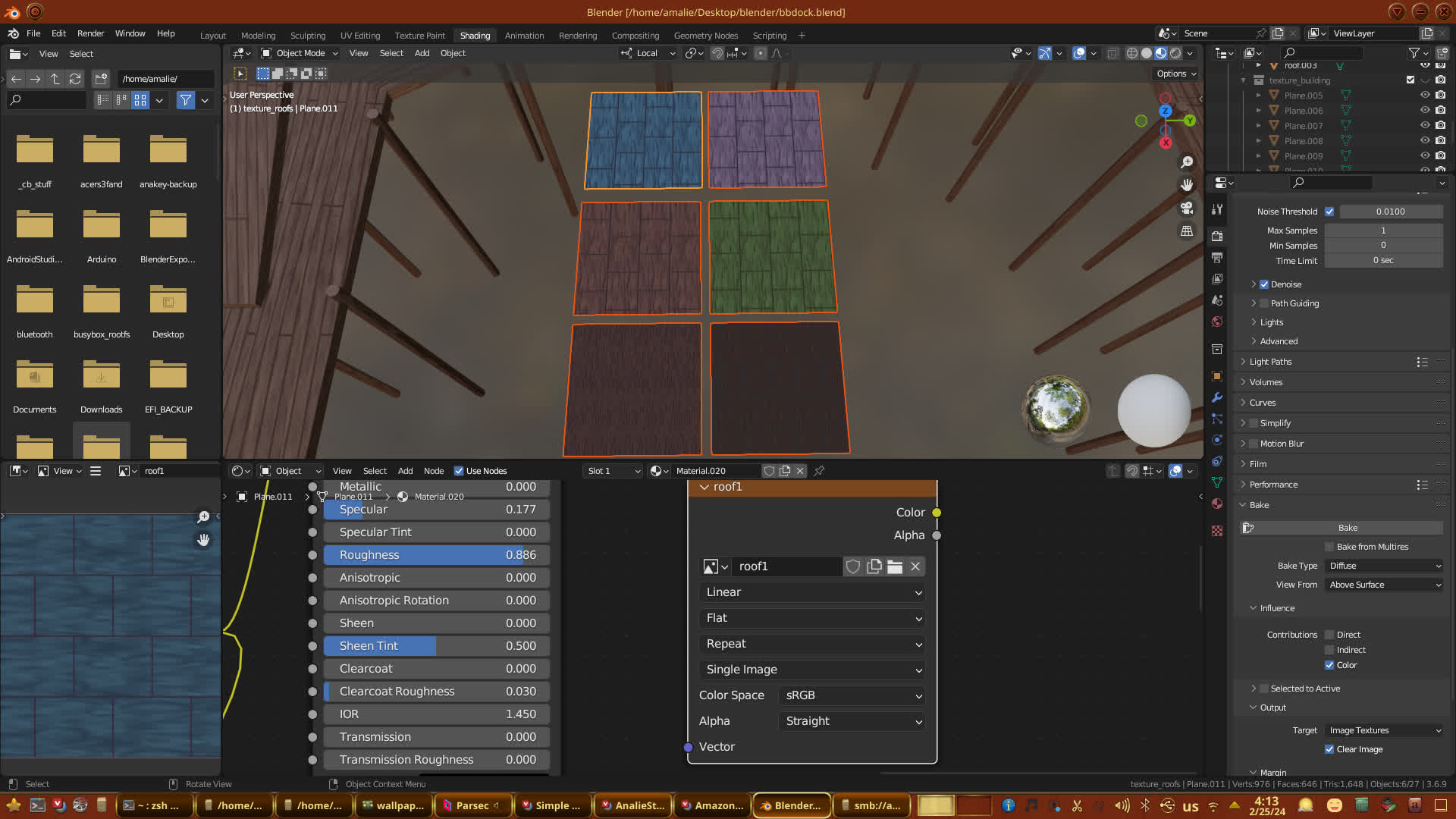
Task: Pin the node editor material
Action: tap(819, 471)
